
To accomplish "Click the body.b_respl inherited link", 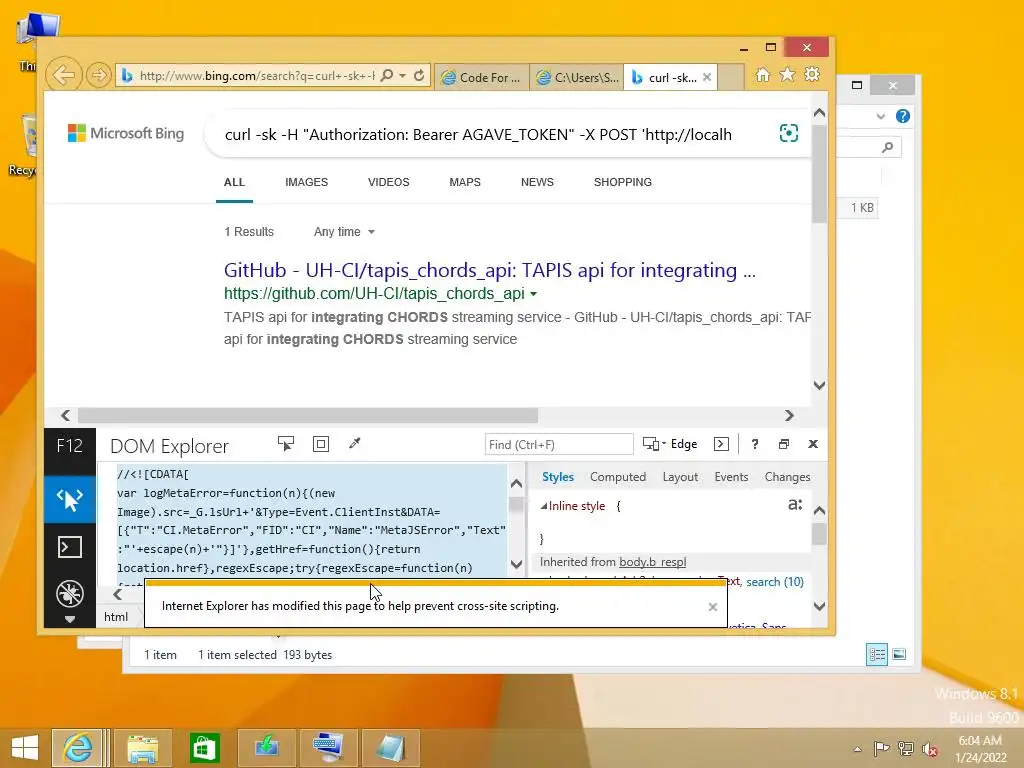I will point(652,562).
